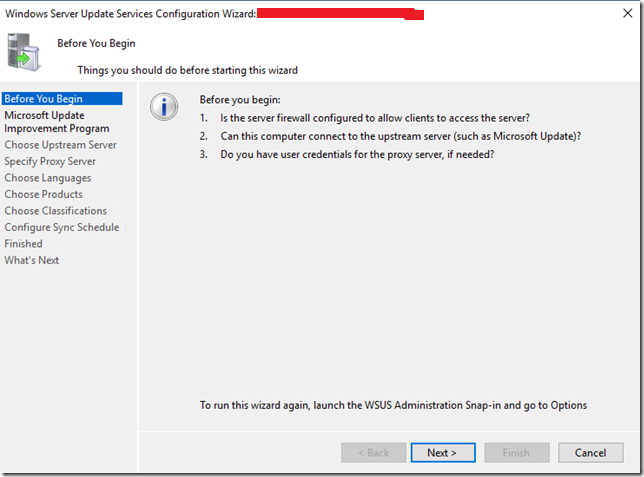Click the 'Before You Begin' header title

(x=97, y=44)
